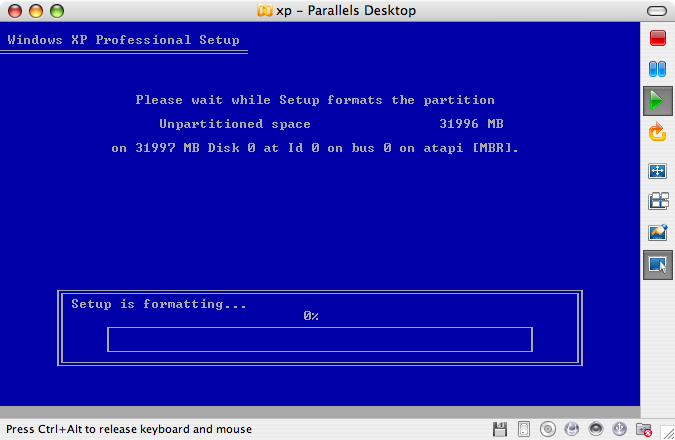
Task: Switch to full screen mode icon
Action: (657, 171)
